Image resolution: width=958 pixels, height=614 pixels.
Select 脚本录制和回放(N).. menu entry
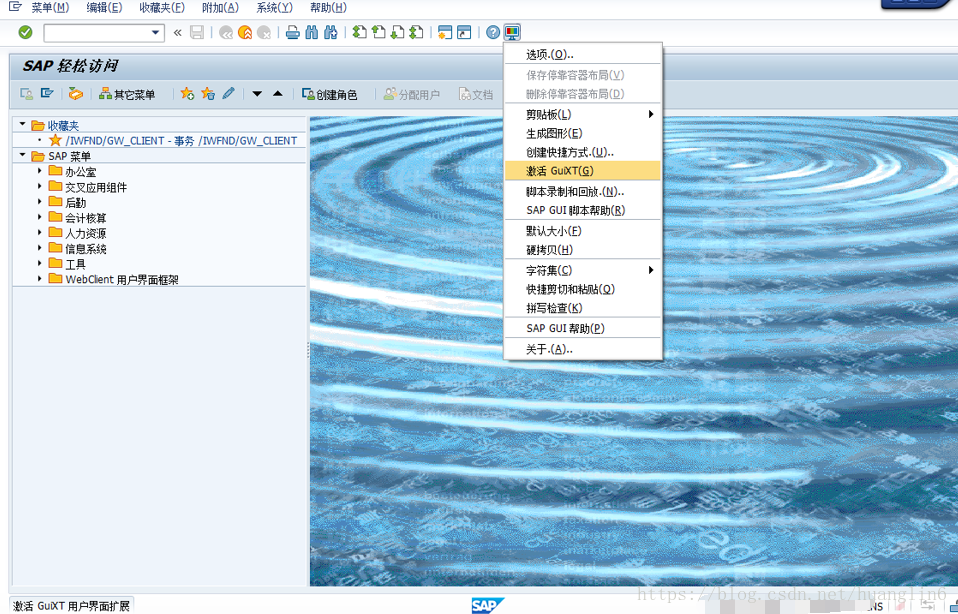[x=583, y=191]
